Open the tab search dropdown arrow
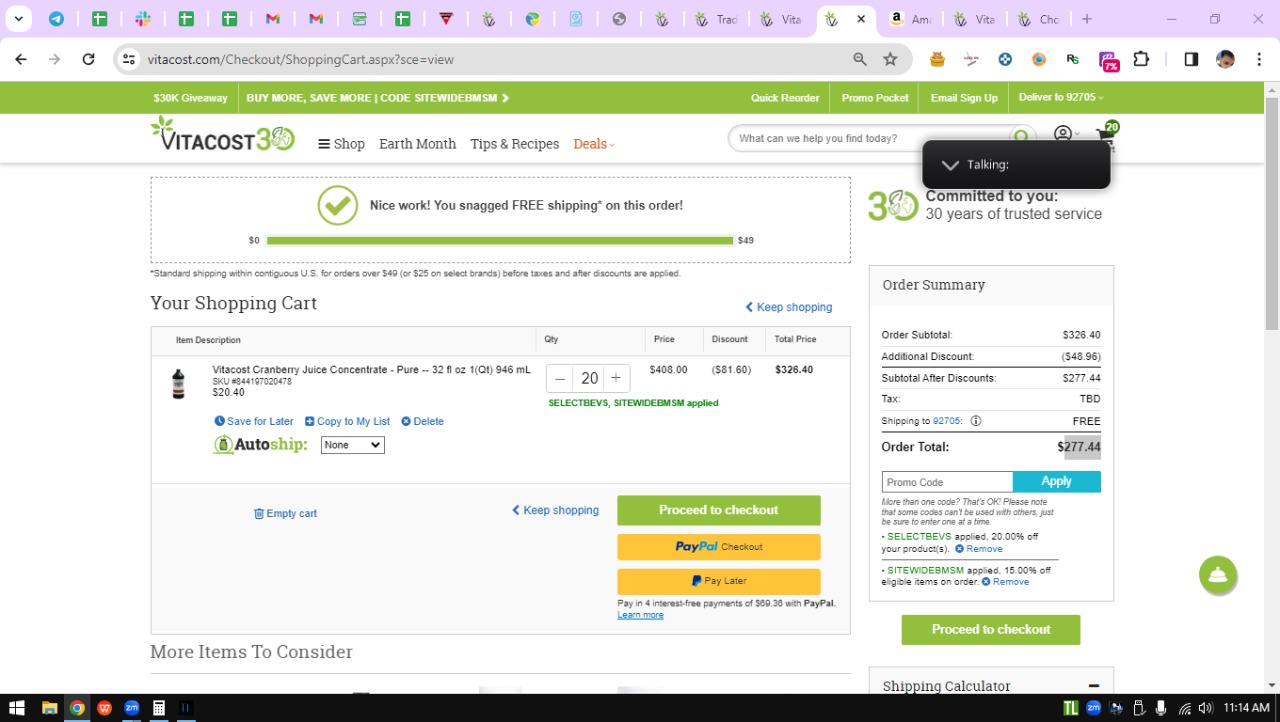Image resolution: width=1280 pixels, height=722 pixels. tap(18, 19)
